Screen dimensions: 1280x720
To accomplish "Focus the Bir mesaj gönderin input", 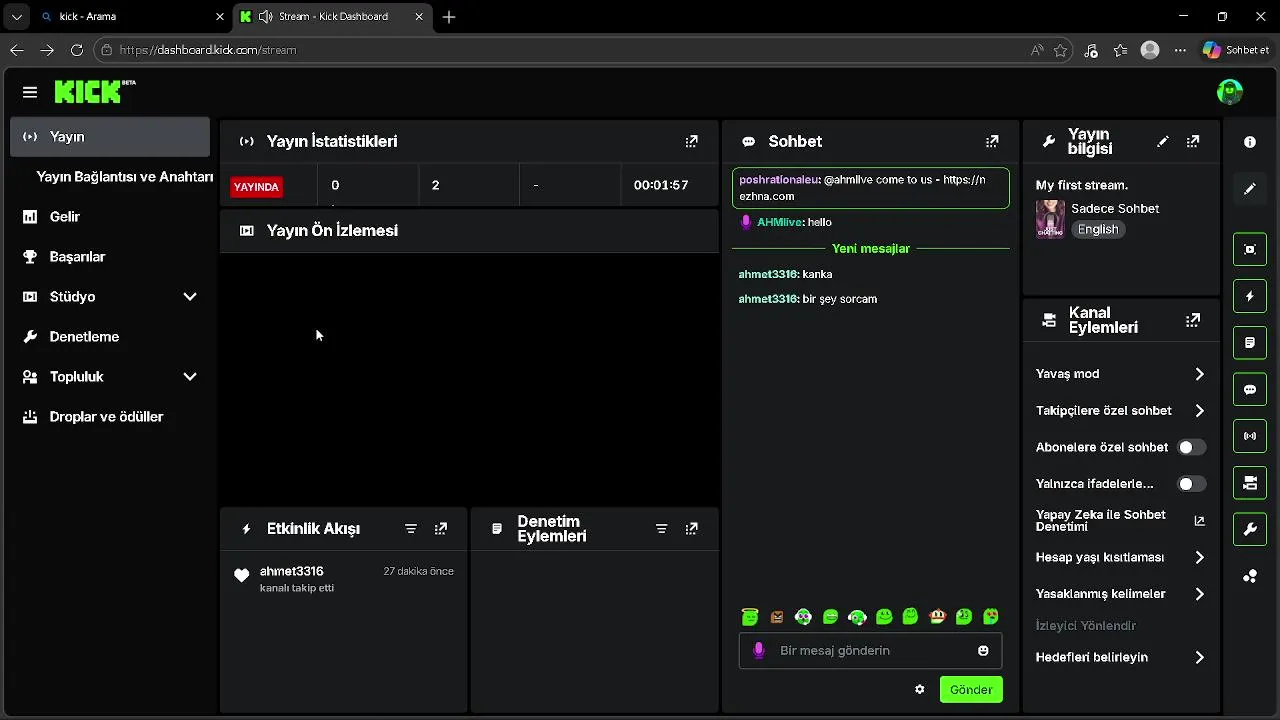I will point(870,650).
